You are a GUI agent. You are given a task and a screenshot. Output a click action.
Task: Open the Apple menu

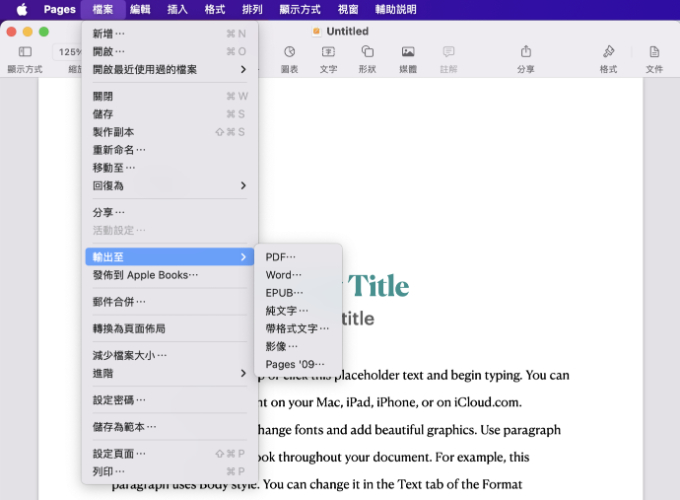pos(21,9)
